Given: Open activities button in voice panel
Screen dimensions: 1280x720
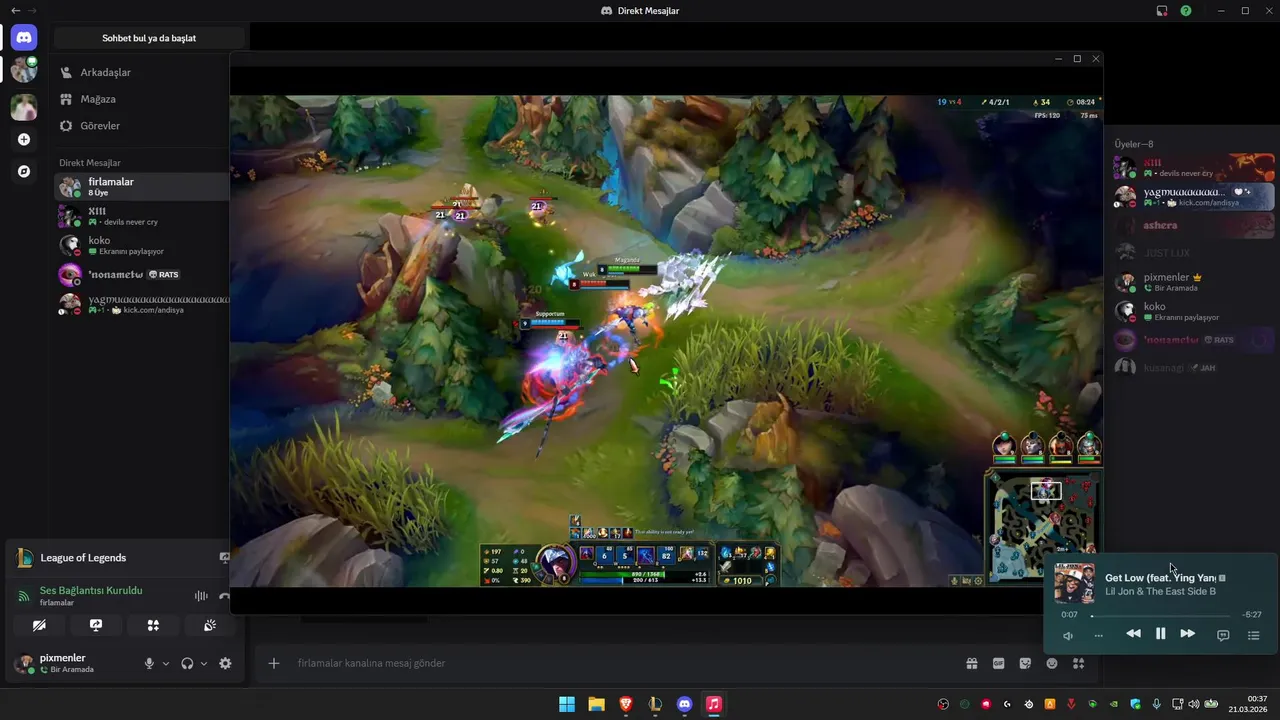Looking at the screenshot, I should pyautogui.click(x=153, y=625).
